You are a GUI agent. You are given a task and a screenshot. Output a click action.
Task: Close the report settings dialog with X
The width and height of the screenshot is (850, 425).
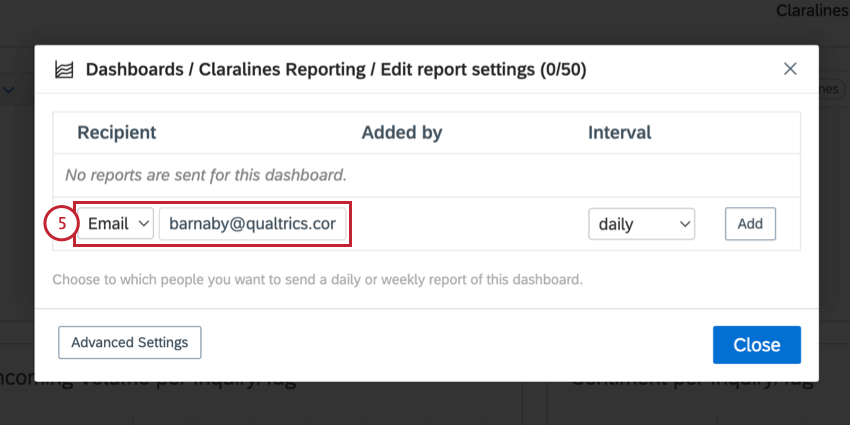(x=790, y=69)
